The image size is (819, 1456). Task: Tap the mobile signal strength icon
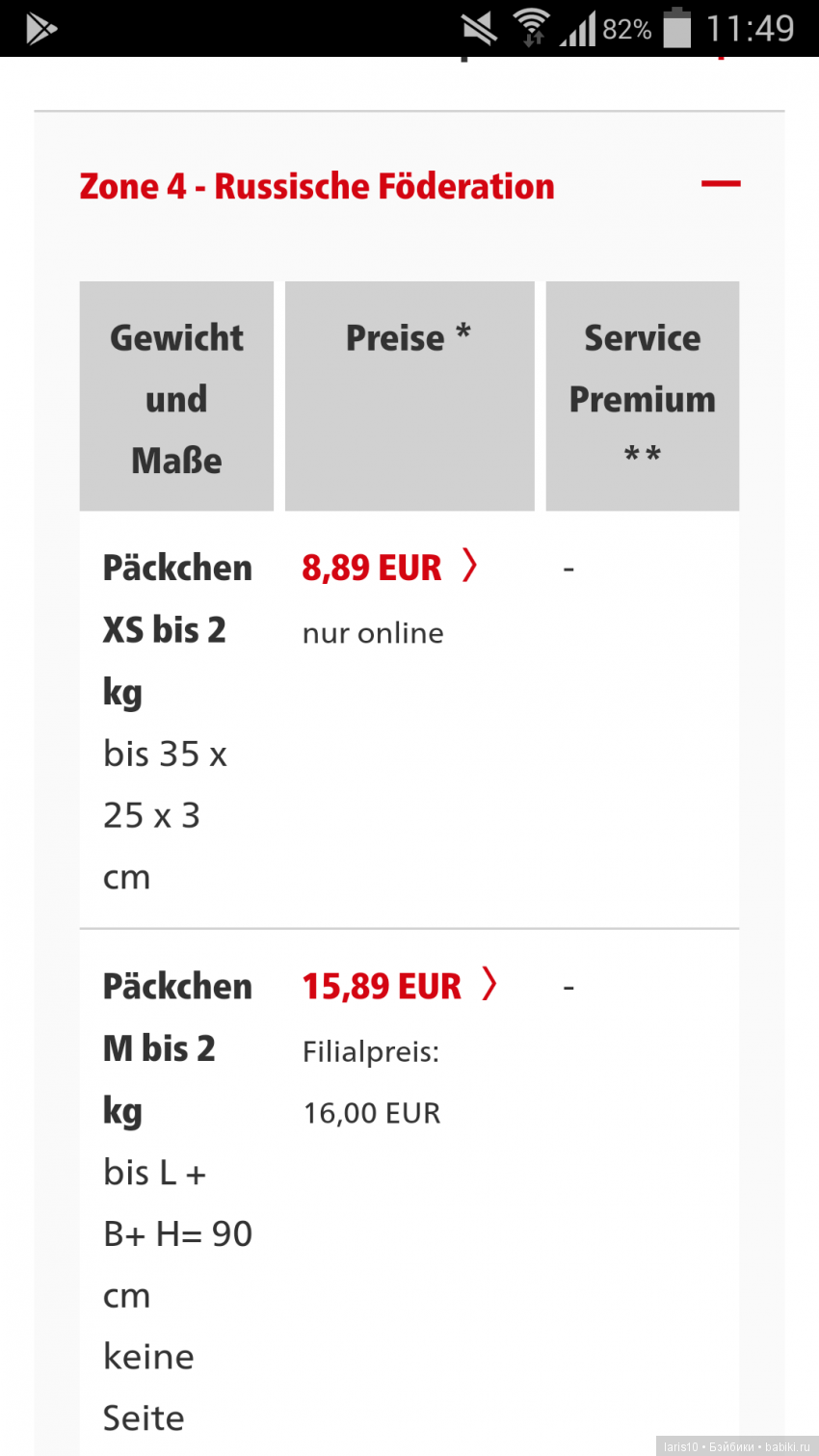point(578,30)
